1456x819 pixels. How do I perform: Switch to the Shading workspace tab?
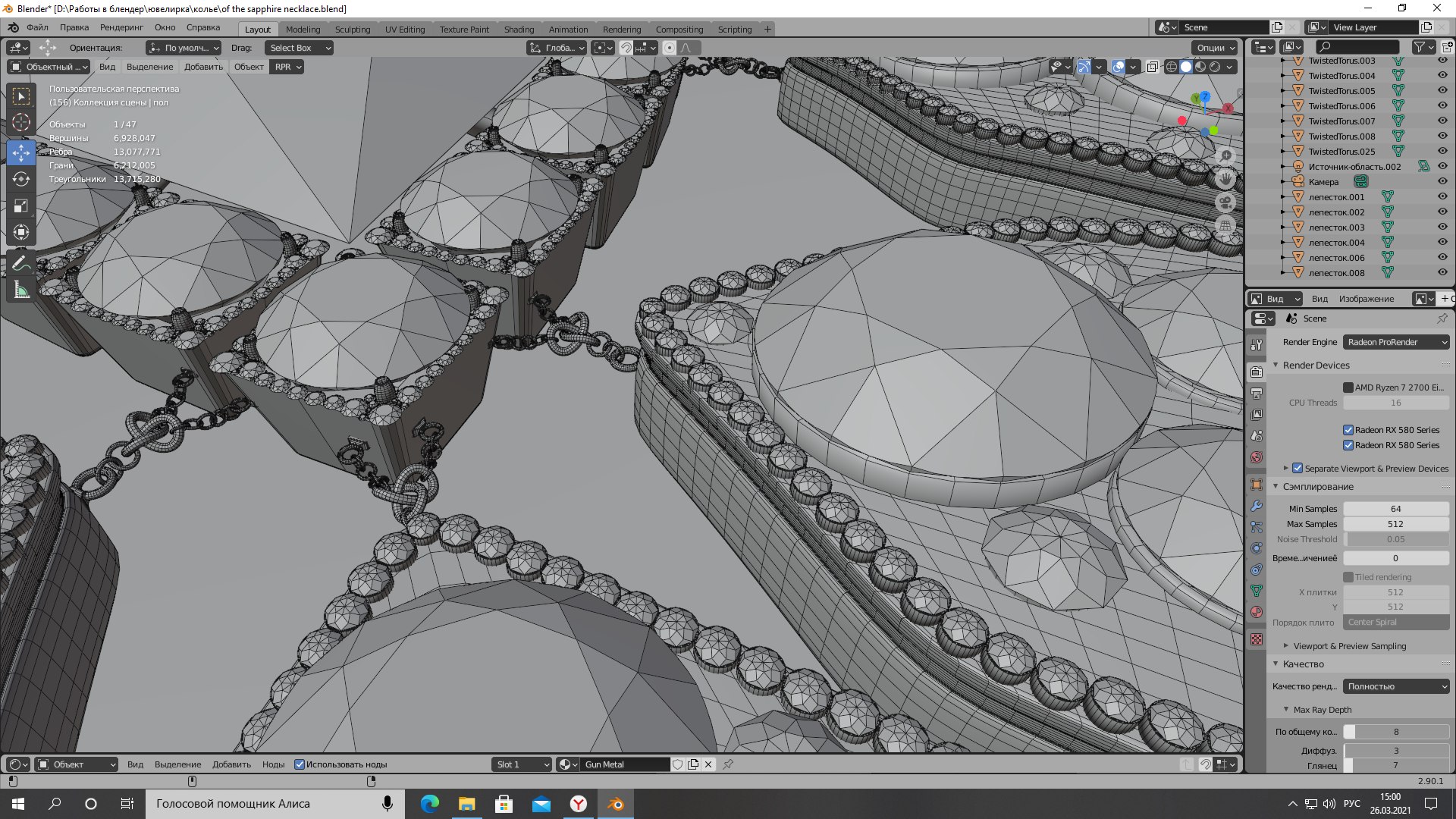[519, 30]
